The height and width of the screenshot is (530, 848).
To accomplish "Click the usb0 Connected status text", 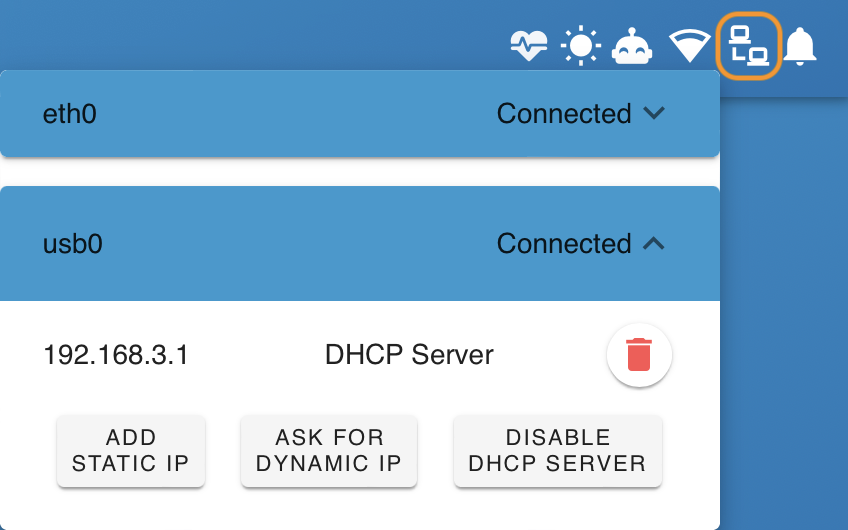I will point(564,244).
